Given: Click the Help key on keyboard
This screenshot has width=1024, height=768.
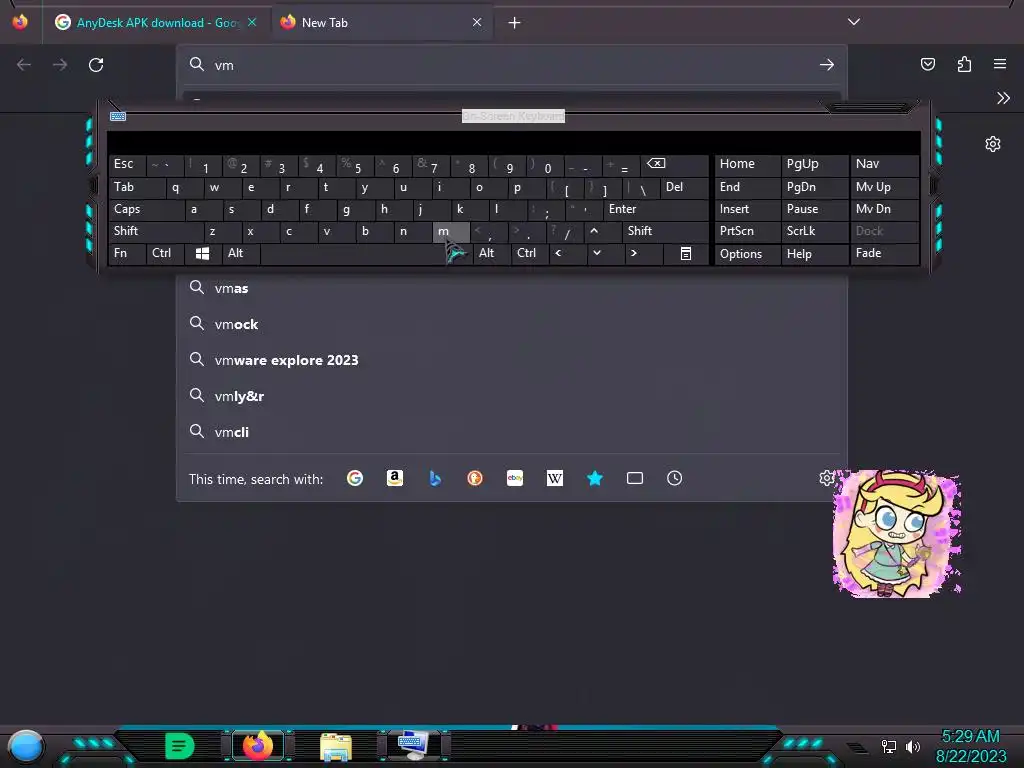Looking at the screenshot, I should pyautogui.click(x=814, y=253).
